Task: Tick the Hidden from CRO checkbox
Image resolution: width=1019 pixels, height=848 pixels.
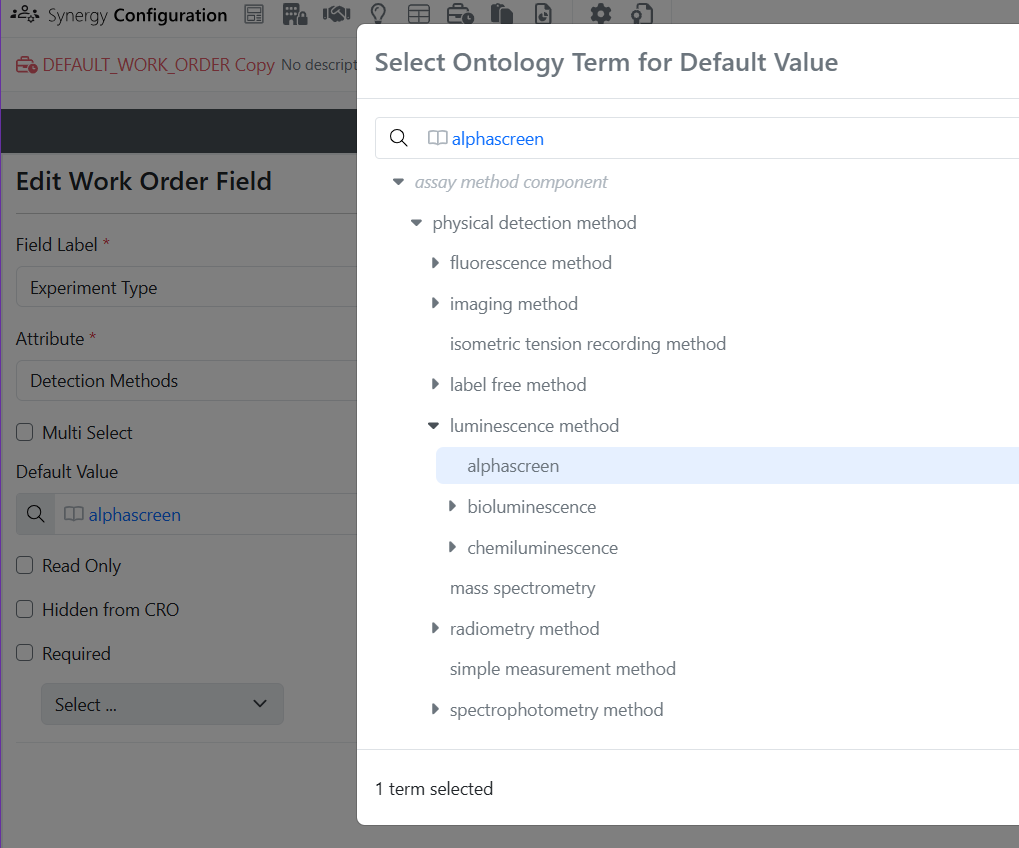Action: (25, 610)
